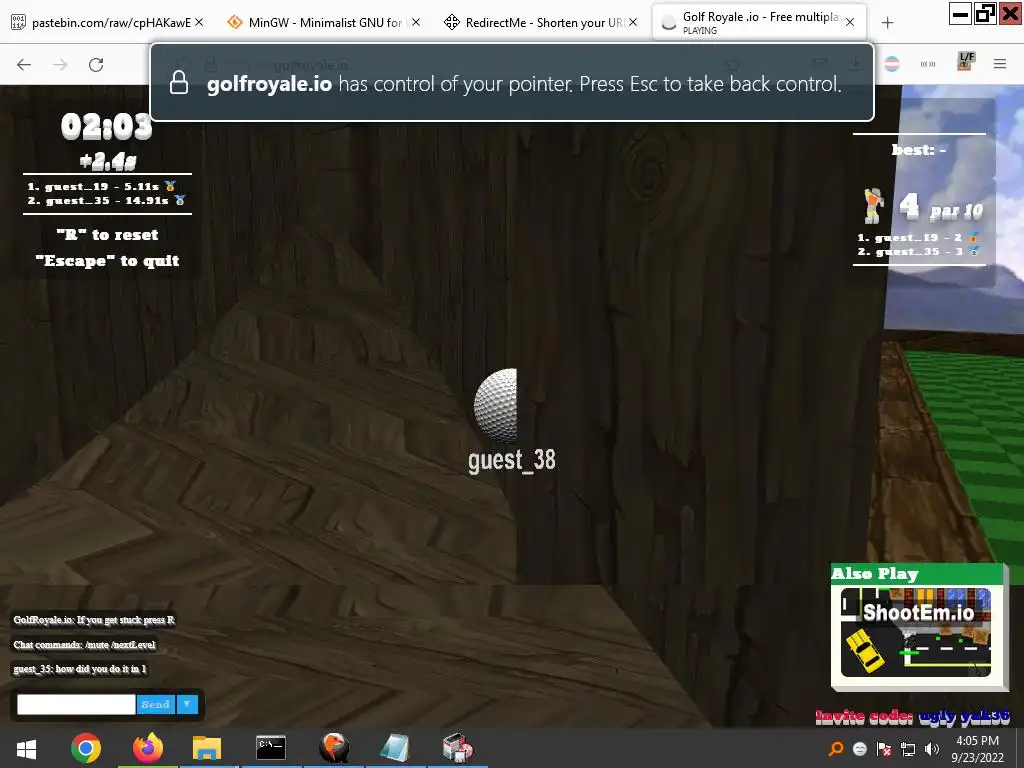
Task: Open the installer disc taskbar icon
Action: (x=457, y=748)
